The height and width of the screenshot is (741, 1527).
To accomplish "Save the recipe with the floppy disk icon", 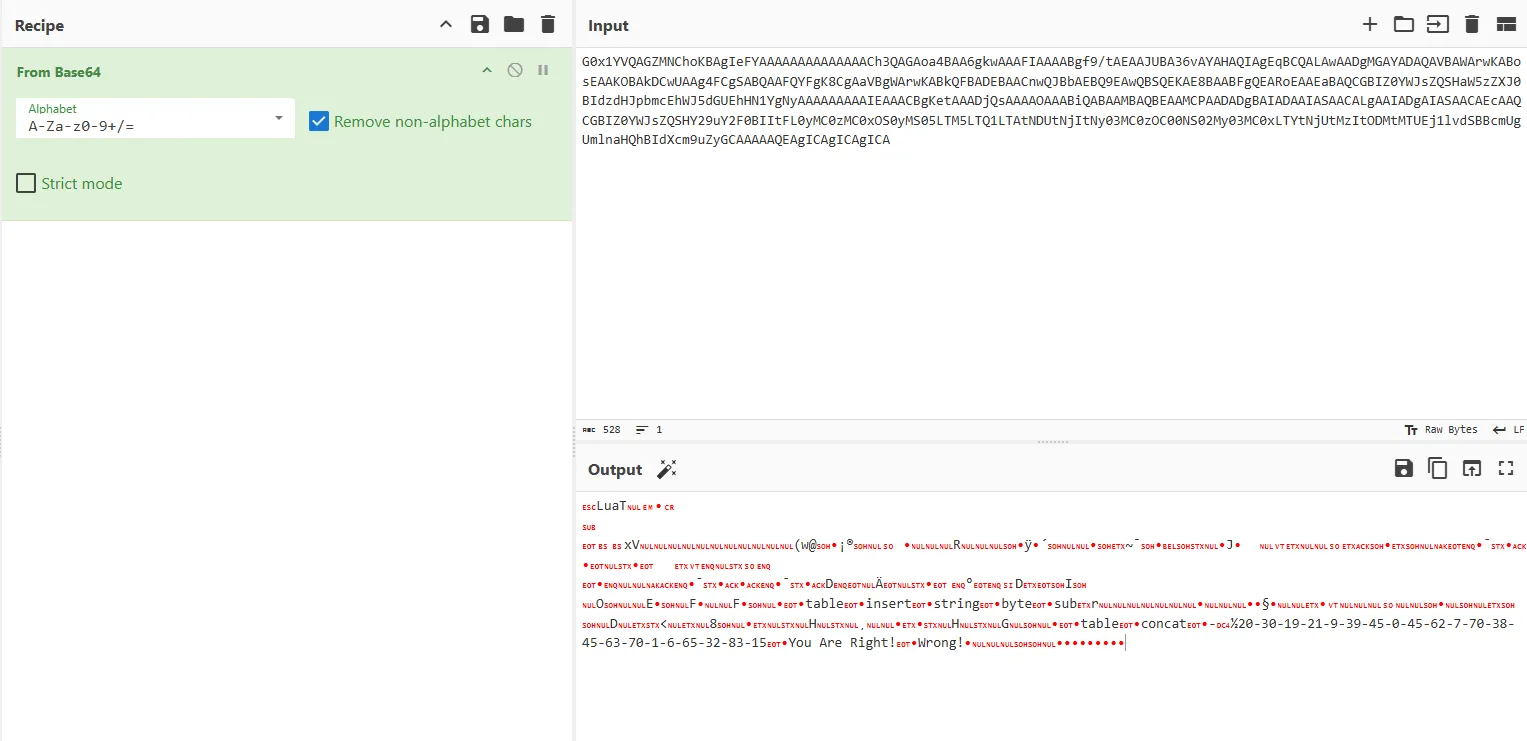I will [x=480, y=25].
